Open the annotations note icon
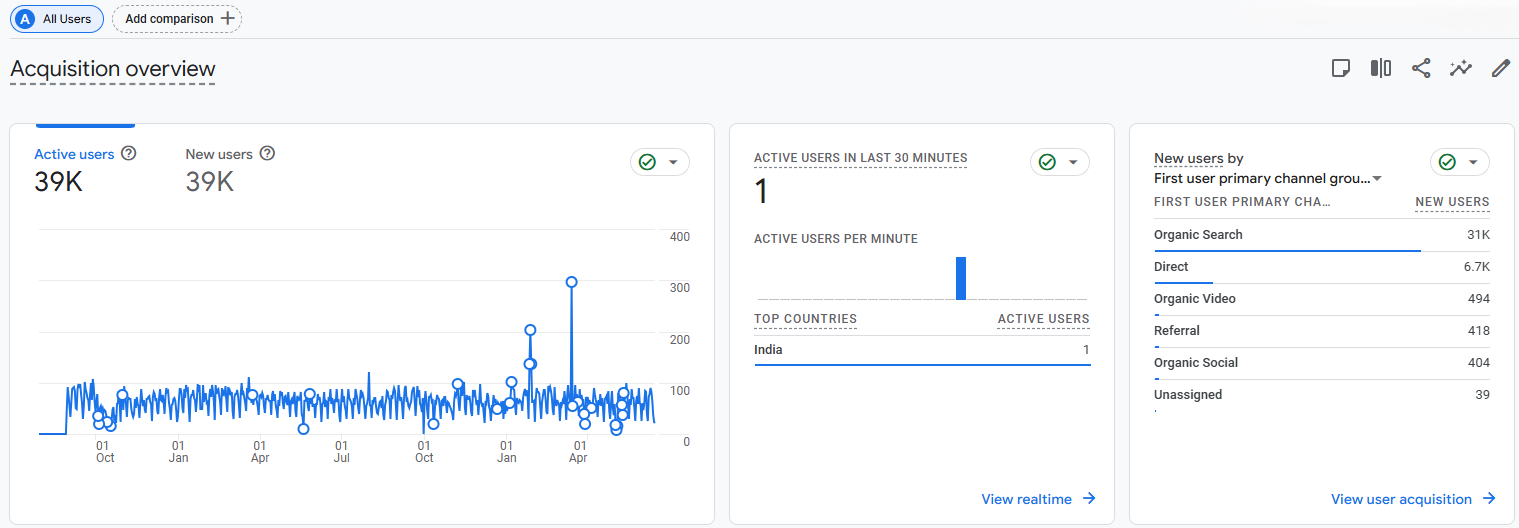 (1341, 68)
